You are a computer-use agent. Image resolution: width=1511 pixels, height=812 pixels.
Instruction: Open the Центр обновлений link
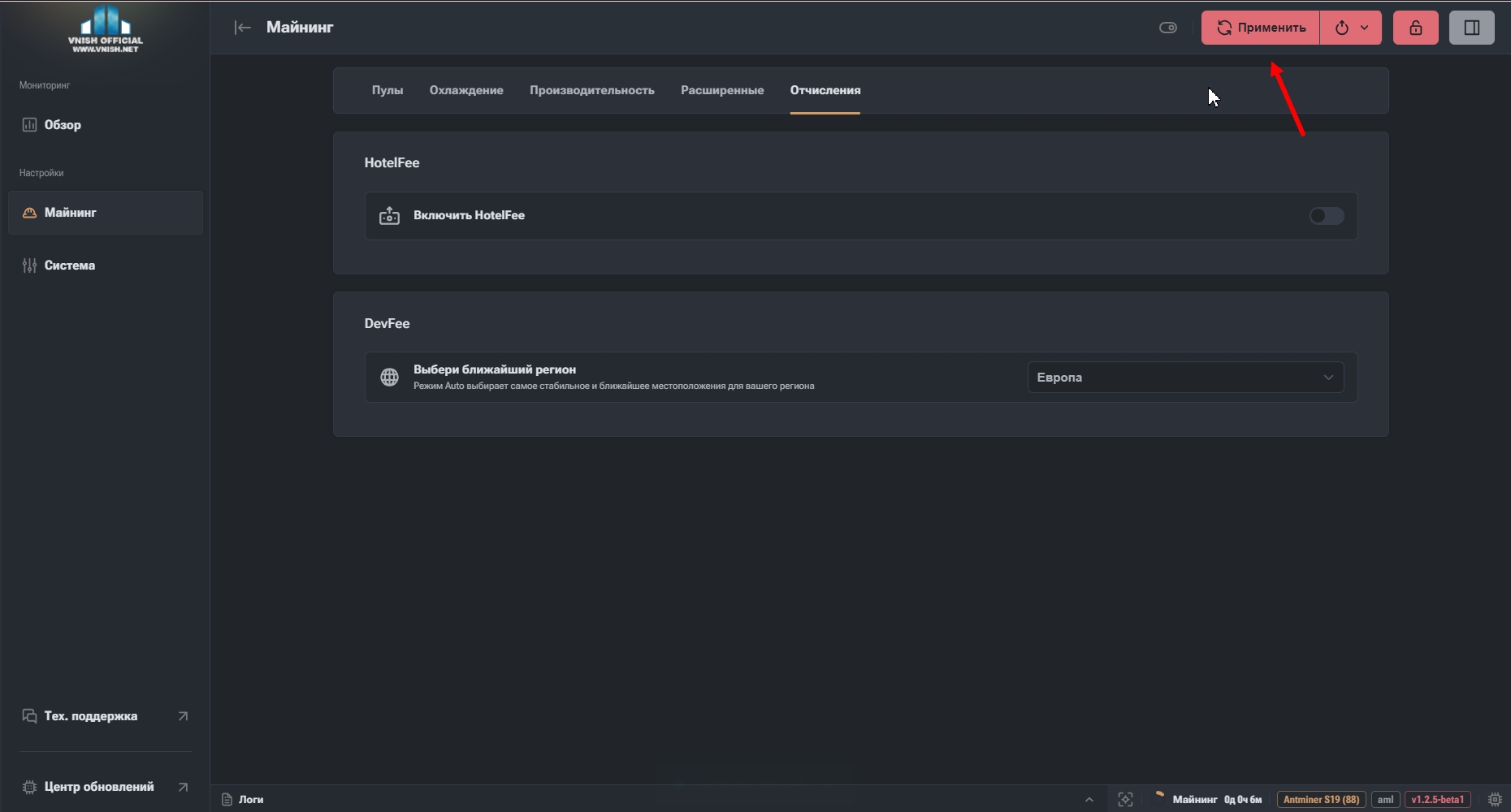coord(106,787)
